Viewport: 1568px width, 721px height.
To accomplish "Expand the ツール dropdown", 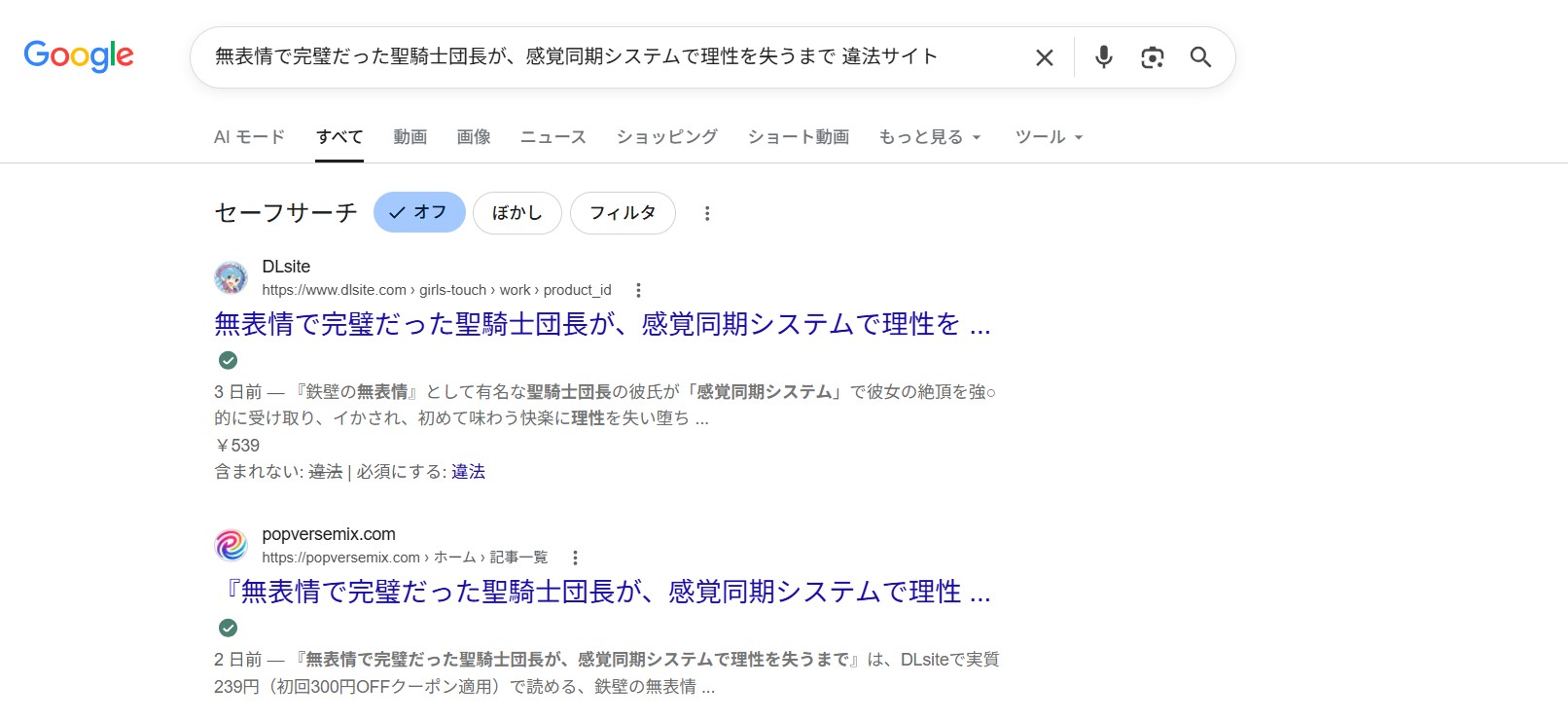I will pos(1049,137).
